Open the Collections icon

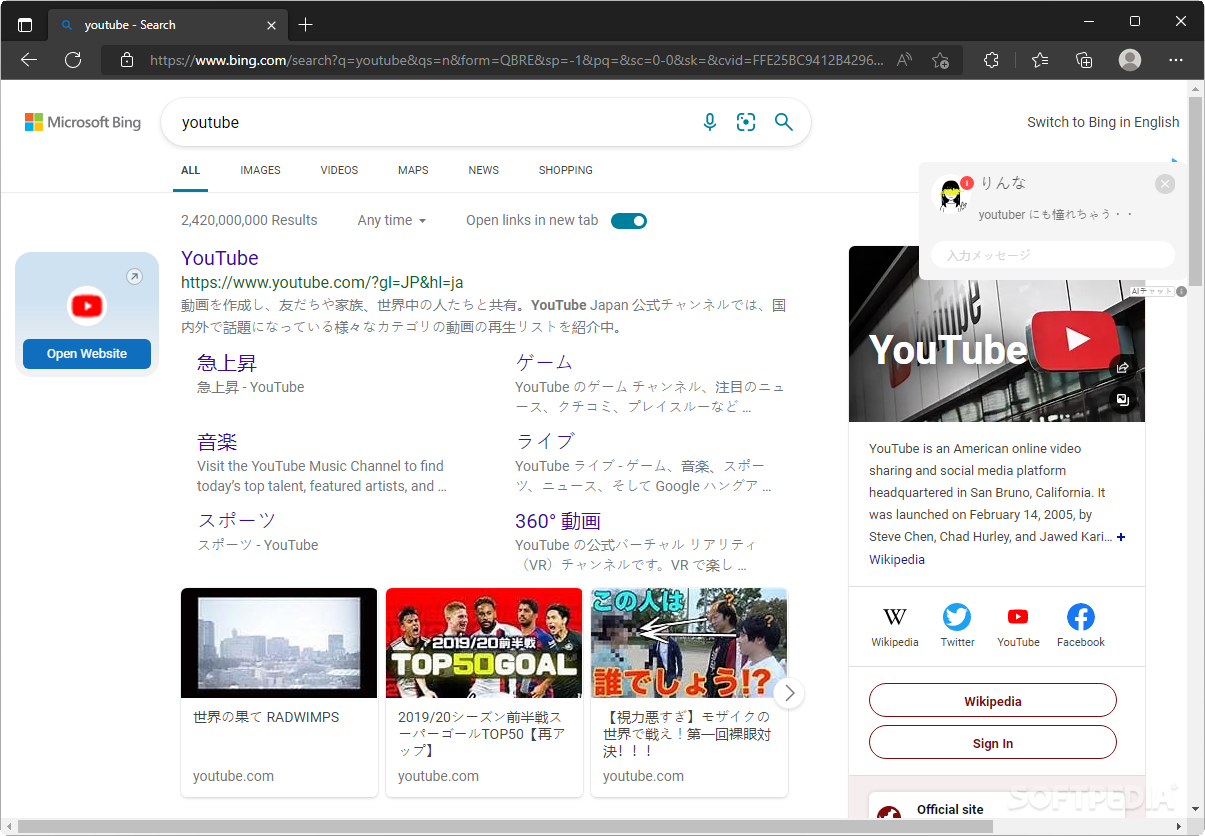[x=1084, y=60]
